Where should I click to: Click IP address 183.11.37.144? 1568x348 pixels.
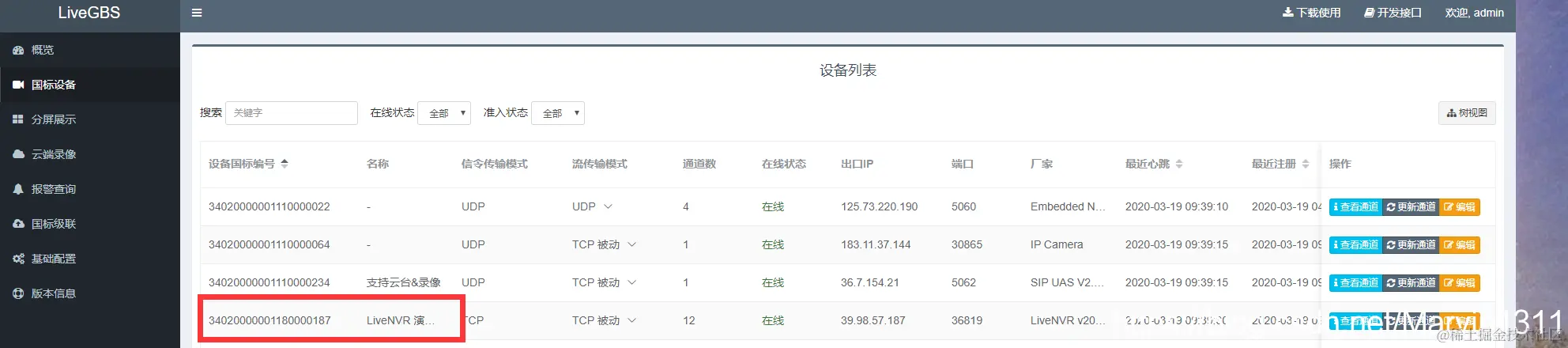[x=876, y=244]
